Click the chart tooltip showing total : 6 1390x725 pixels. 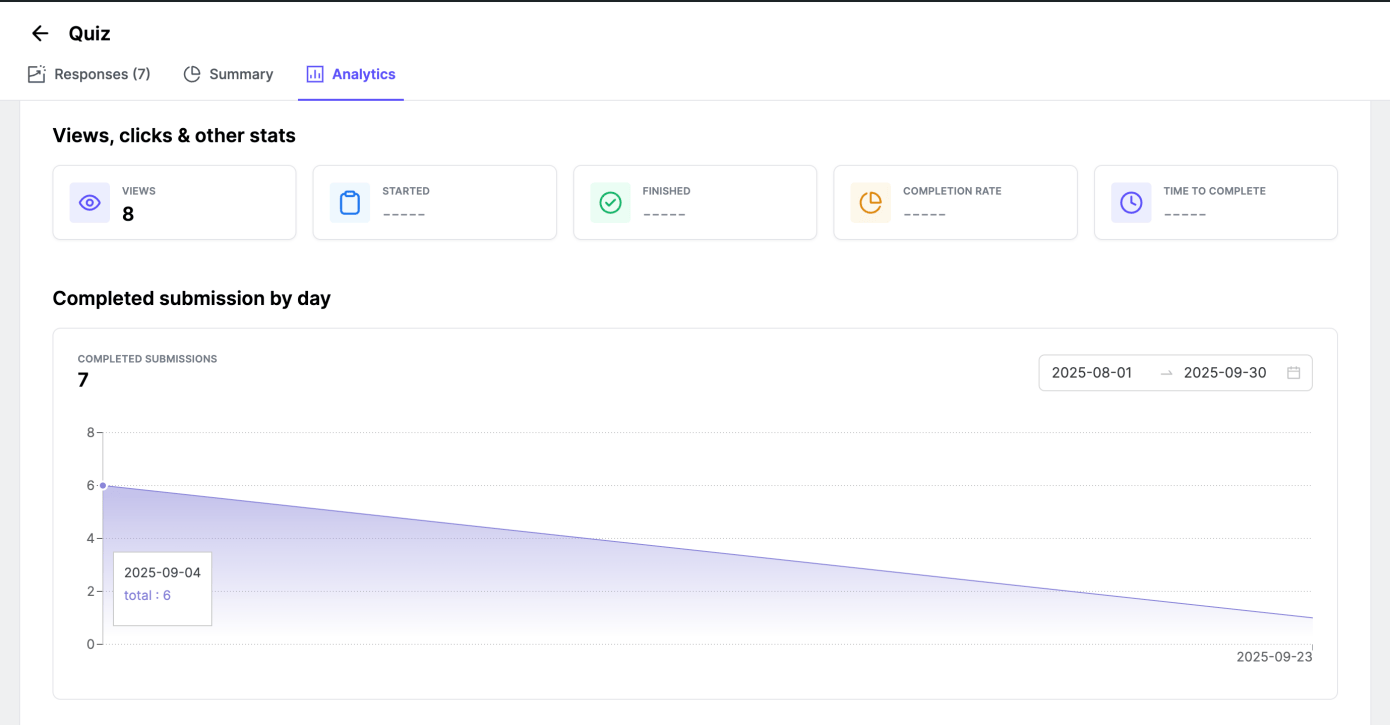162,589
